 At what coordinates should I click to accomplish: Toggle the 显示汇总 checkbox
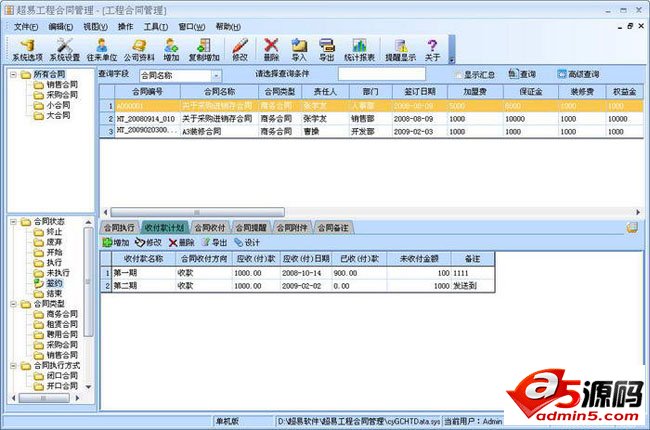click(458, 75)
